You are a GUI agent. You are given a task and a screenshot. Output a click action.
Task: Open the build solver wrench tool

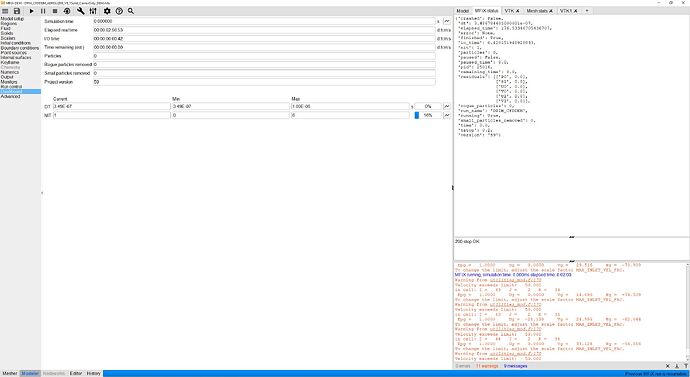[x=81, y=11]
